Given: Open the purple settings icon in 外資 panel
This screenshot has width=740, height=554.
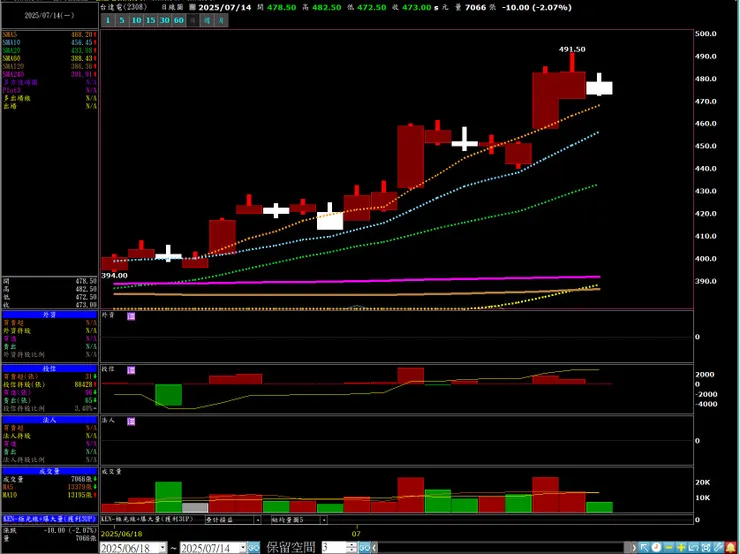Looking at the screenshot, I should pyautogui.click(x=131, y=316).
